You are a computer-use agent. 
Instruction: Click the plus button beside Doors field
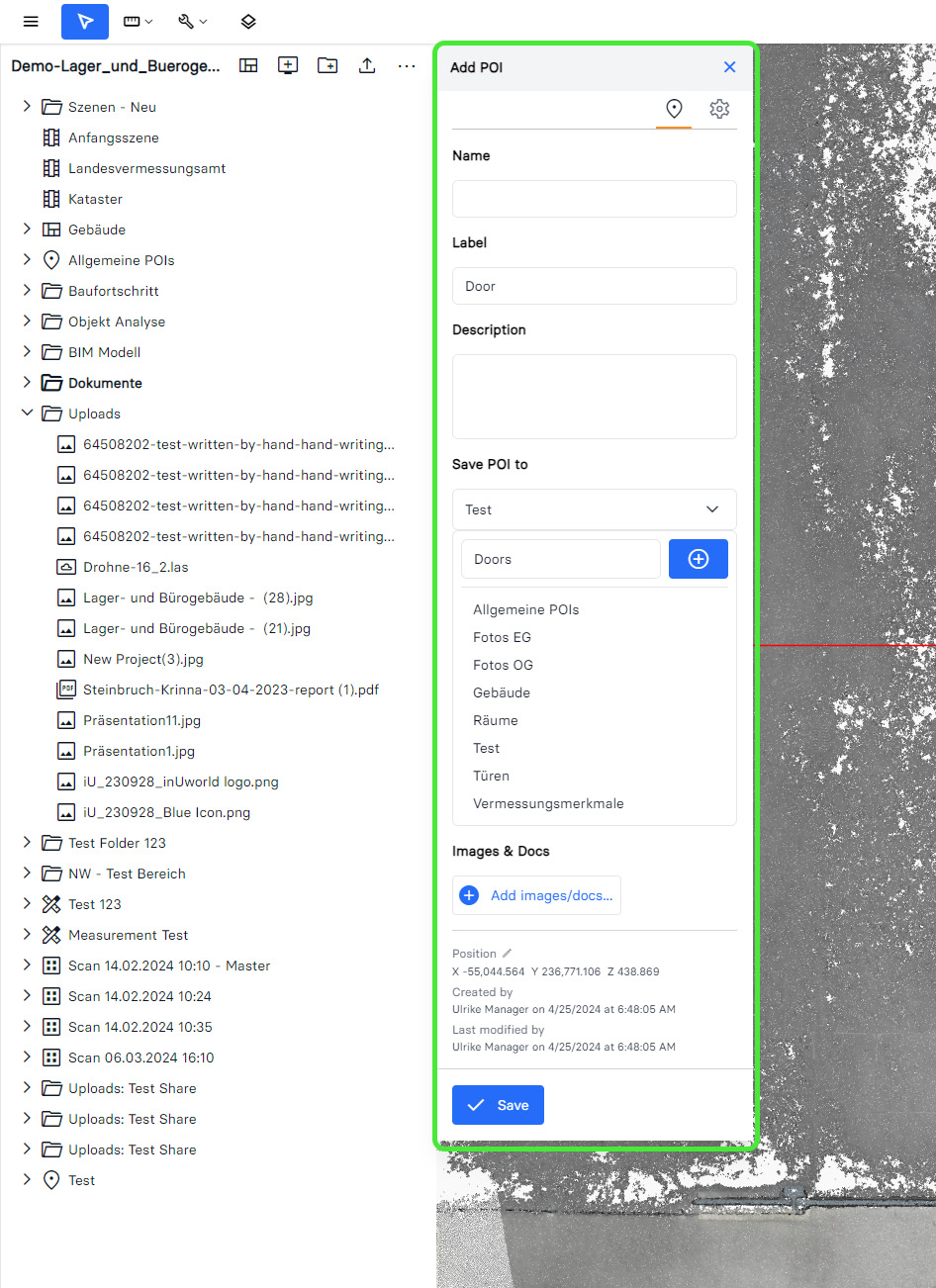pos(699,559)
